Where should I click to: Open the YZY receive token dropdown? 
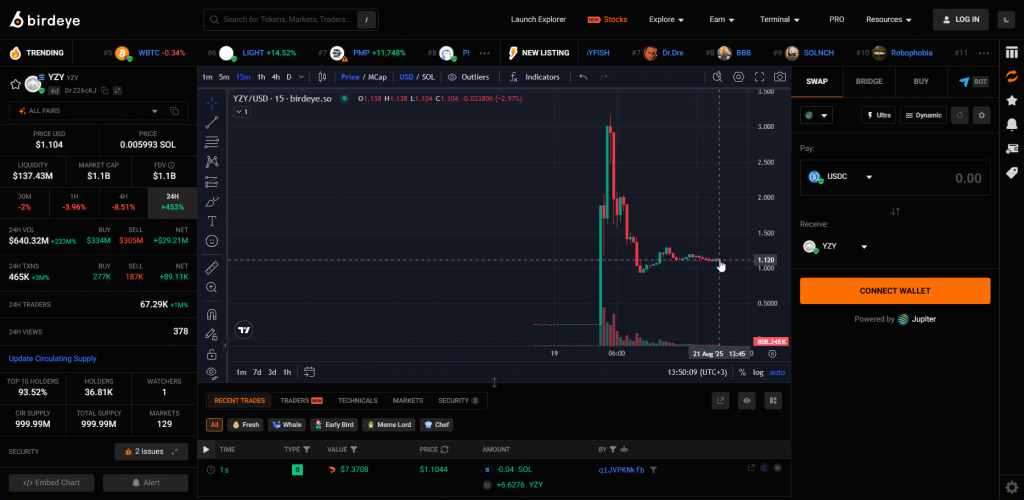click(x=835, y=247)
